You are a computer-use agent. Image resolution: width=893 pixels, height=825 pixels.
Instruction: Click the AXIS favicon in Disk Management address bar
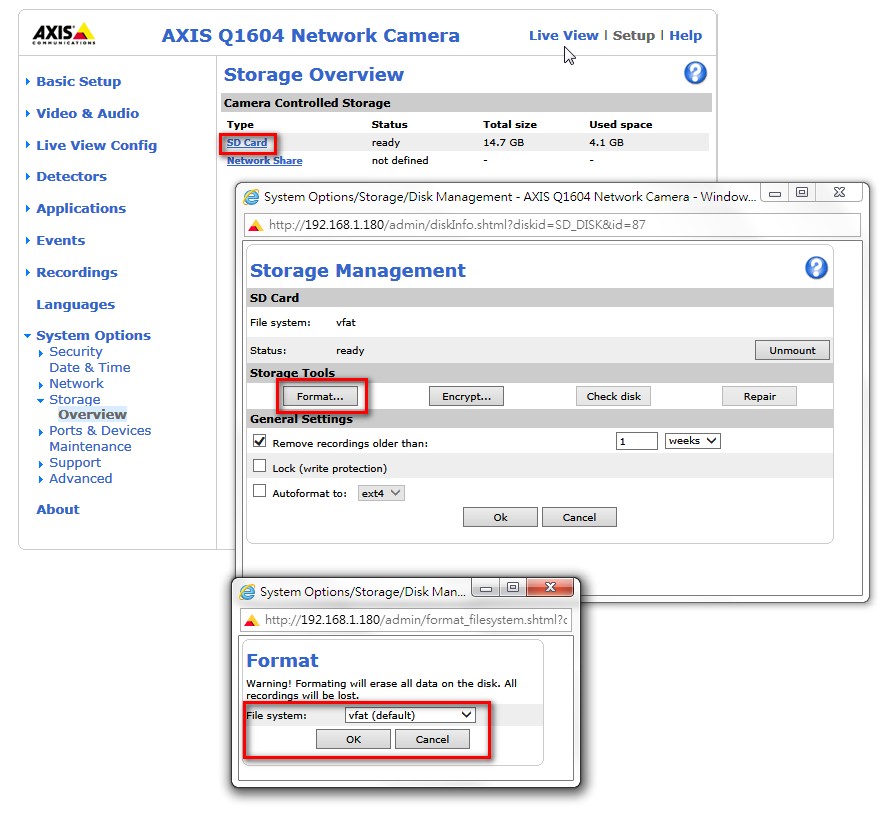click(256, 225)
